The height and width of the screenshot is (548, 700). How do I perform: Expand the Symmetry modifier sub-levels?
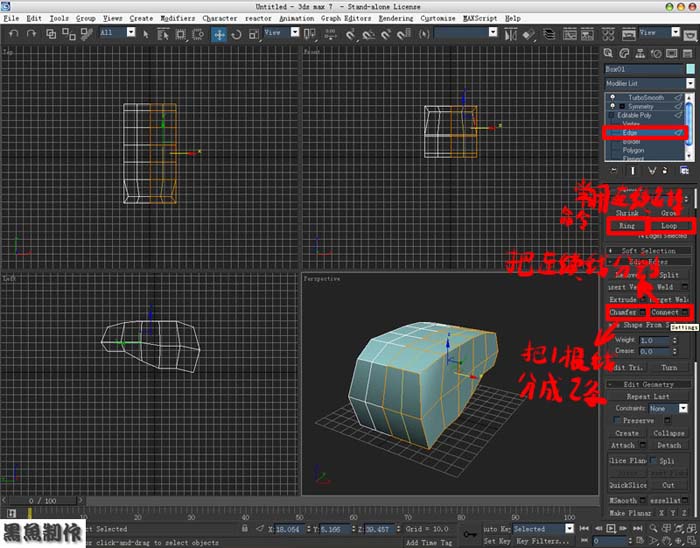[622, 106]
